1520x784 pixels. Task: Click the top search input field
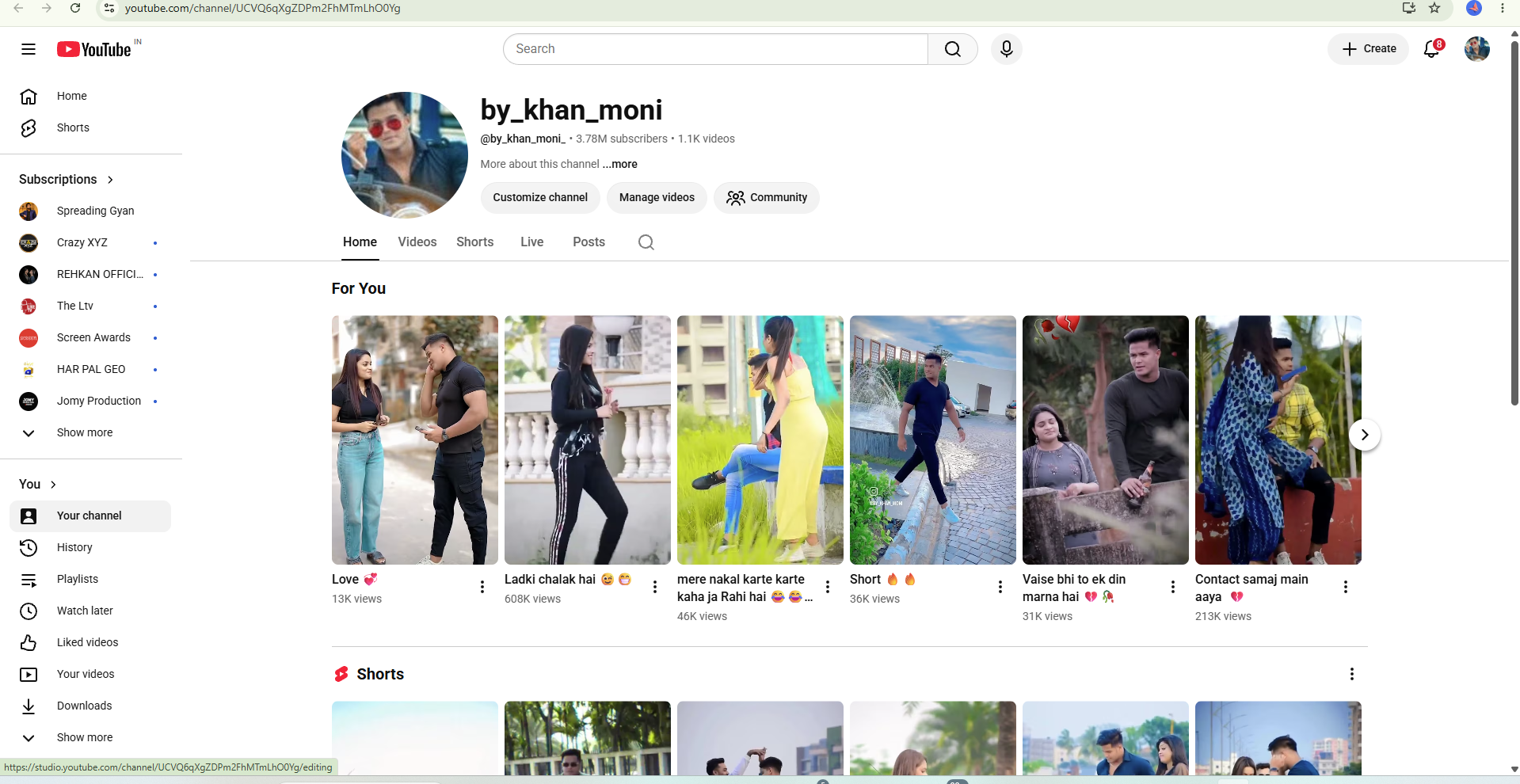pyautogui.click(x=716, y=49)
